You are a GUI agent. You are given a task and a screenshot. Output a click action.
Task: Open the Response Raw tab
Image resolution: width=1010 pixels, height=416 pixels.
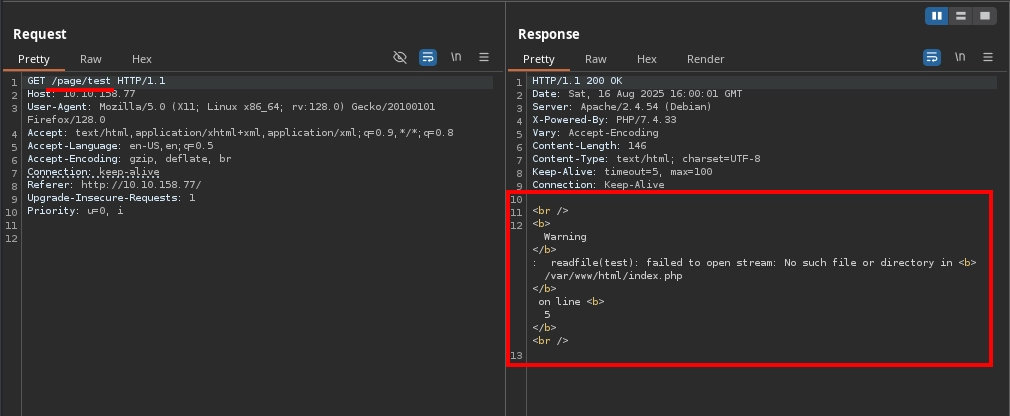[596, 59]
